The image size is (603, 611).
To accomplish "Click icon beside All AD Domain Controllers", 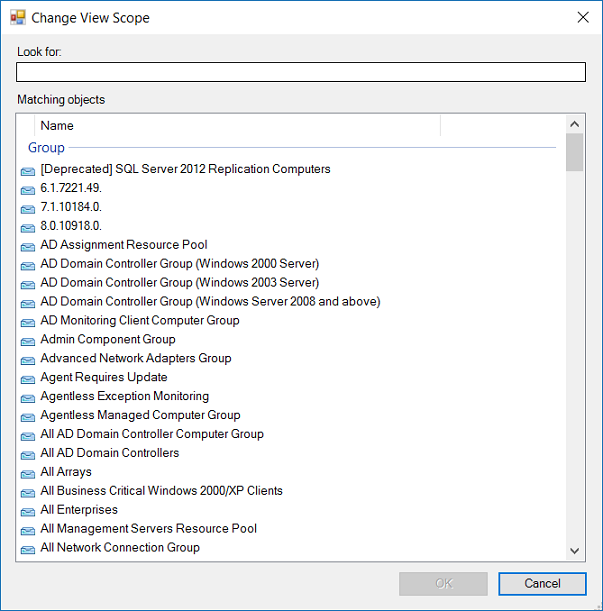I will (x=28, y=455).
